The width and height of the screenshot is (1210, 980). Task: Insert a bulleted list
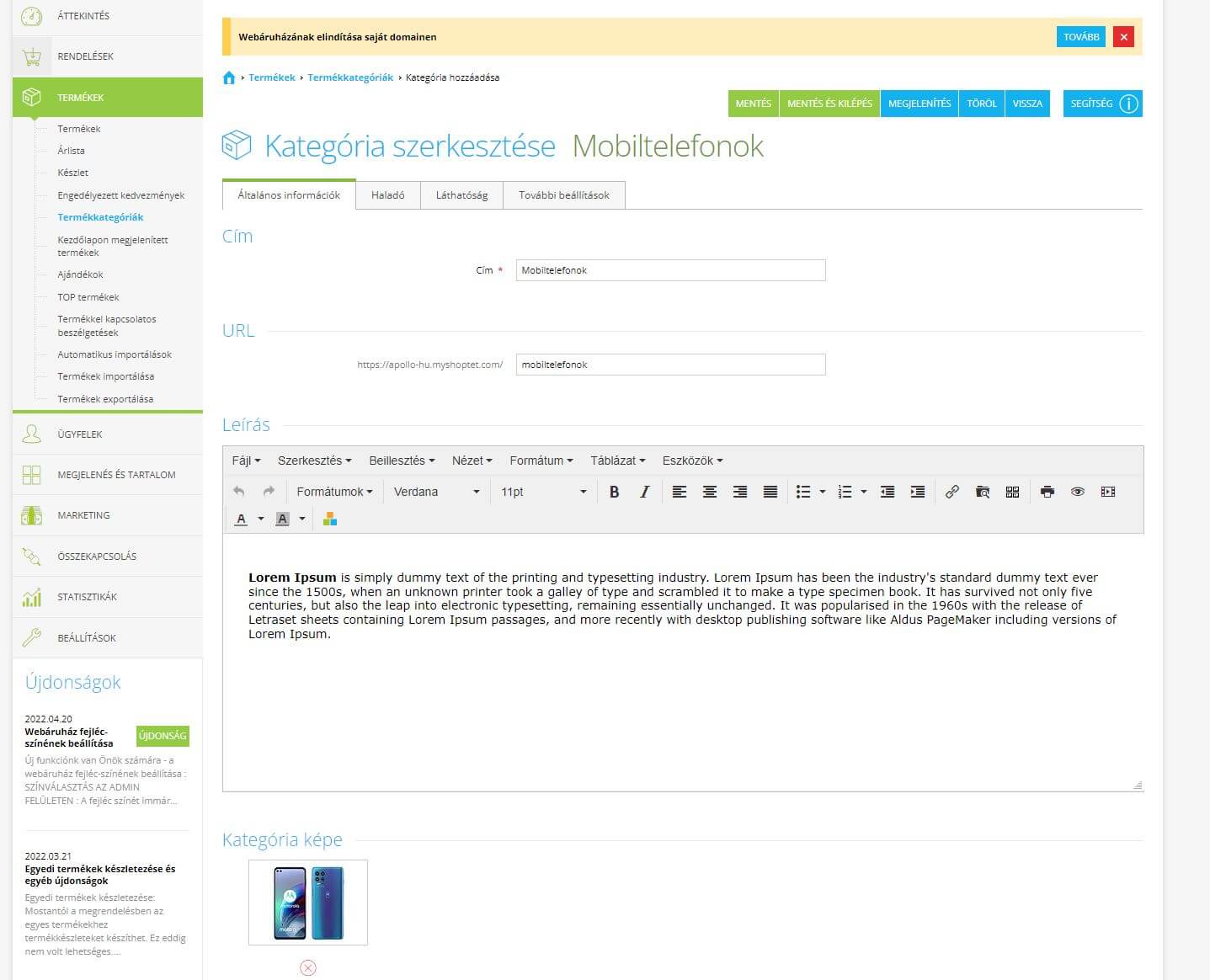tap(803, 492)
